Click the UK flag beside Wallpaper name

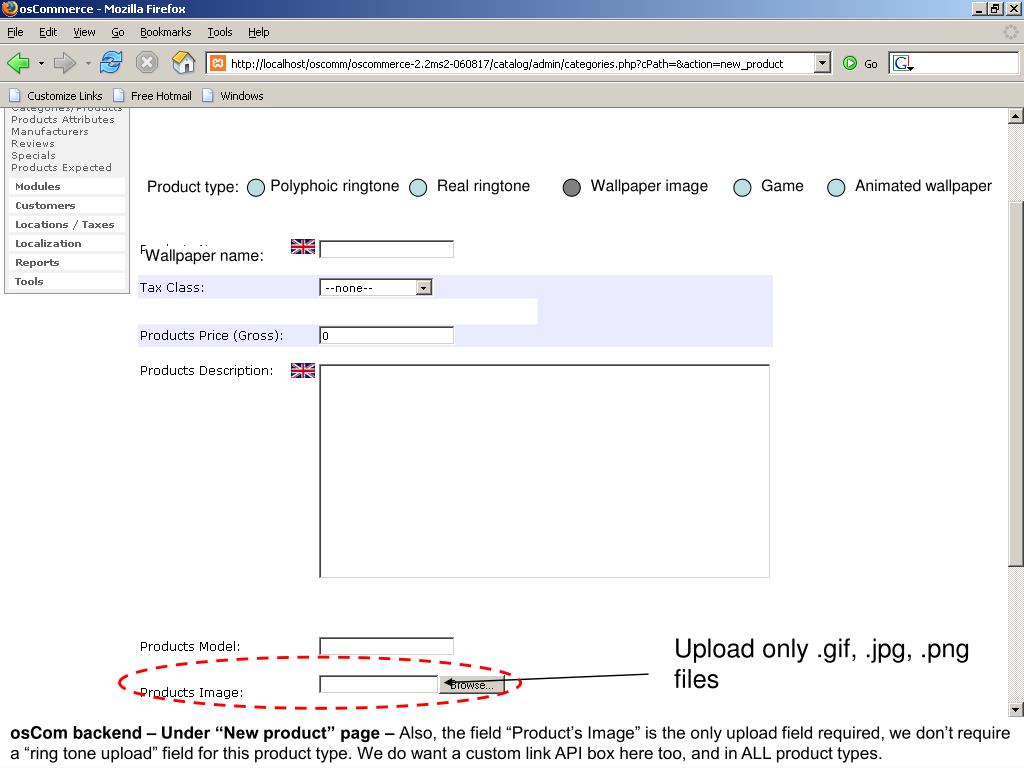coord(302,247)
